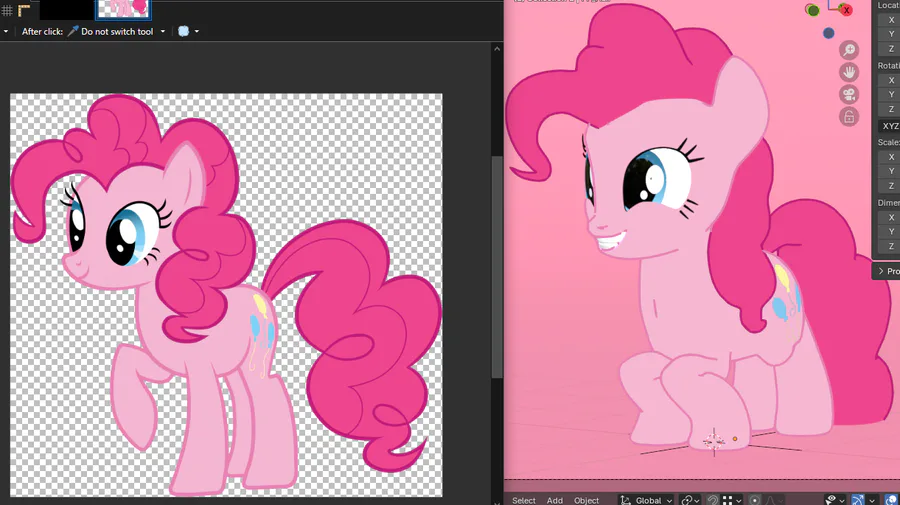900x505 pixels.
Task: Toggle the lock camera to view icon
Action: (x=849, y=117)
